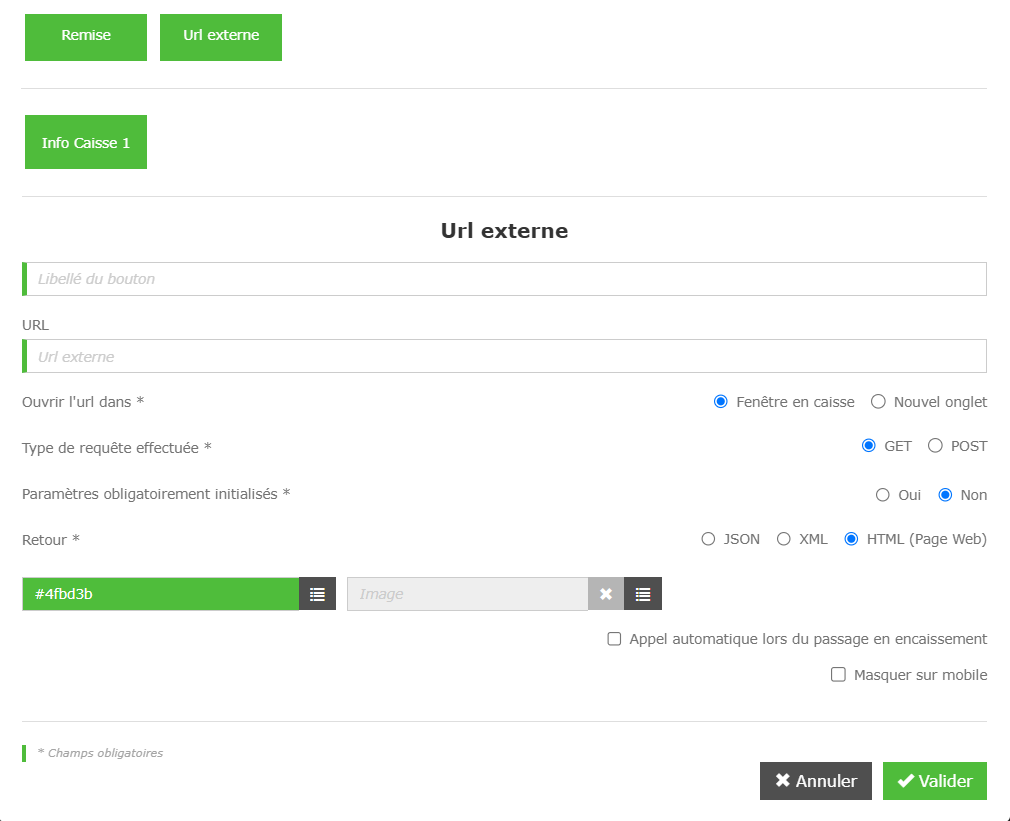1010x821 pixels.
Task: Set Paramètres obligatoirement initialisés to Oui
Action: coord(882,495)
